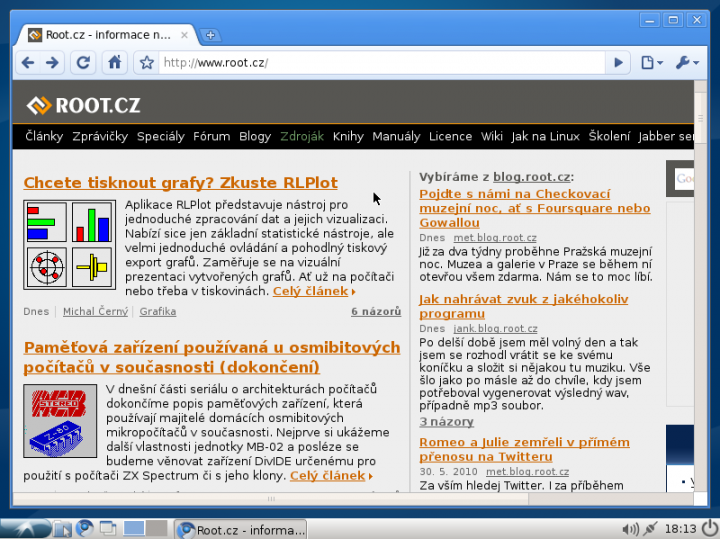
Task: Open met.blog.root.cz link dated Dnes
Action: pos(495,238)
